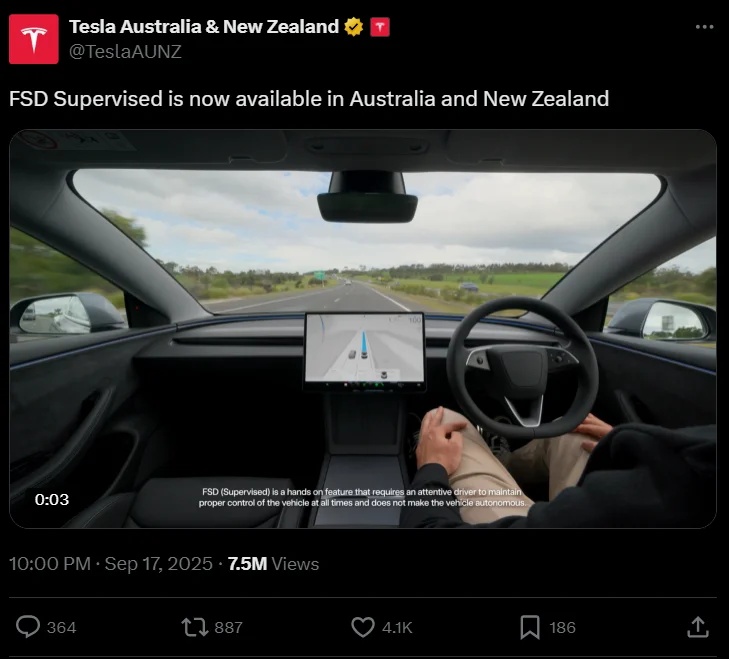Like the post with the heart icon
Viewport: 729px width, 659px height.
[x=363, y=627]
